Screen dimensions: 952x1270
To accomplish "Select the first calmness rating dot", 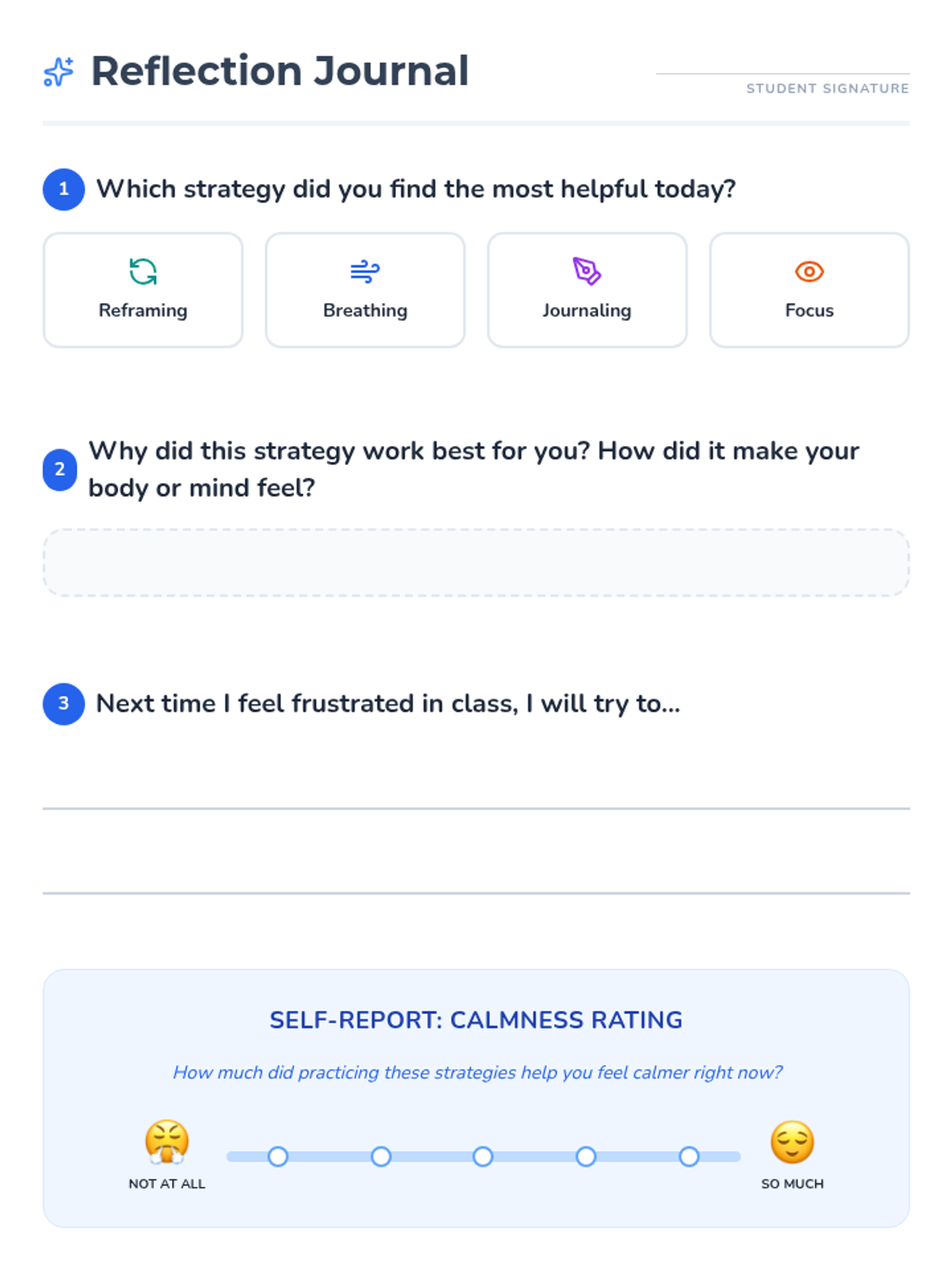I will (x=278, y=1156).
